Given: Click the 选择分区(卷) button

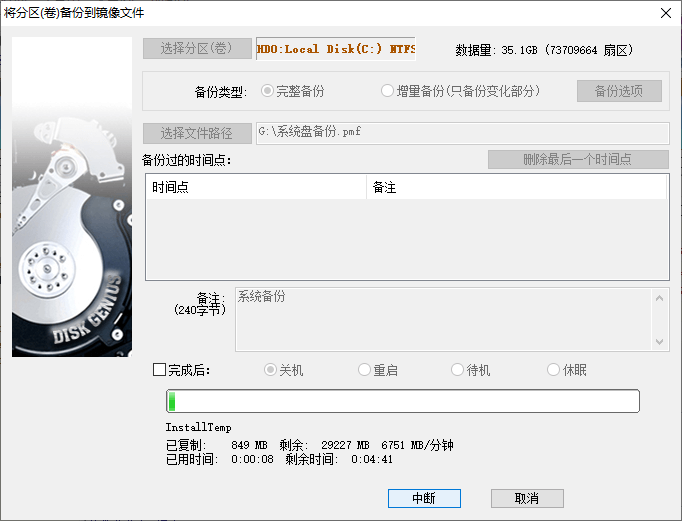Looking at the screenshot, I should 197,48.
